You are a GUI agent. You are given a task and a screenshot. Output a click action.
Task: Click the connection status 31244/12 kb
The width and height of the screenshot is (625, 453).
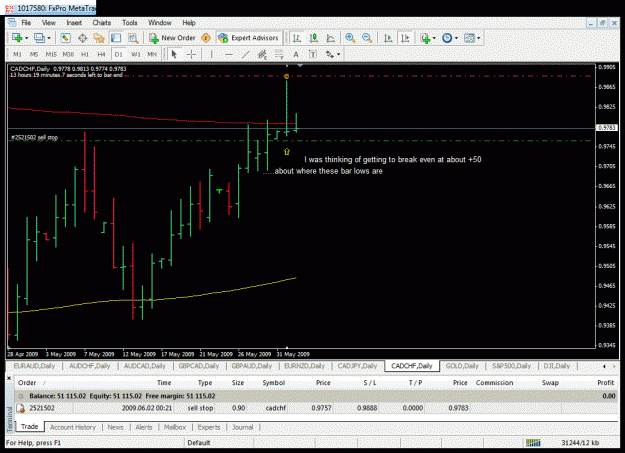tap(580, 442)
